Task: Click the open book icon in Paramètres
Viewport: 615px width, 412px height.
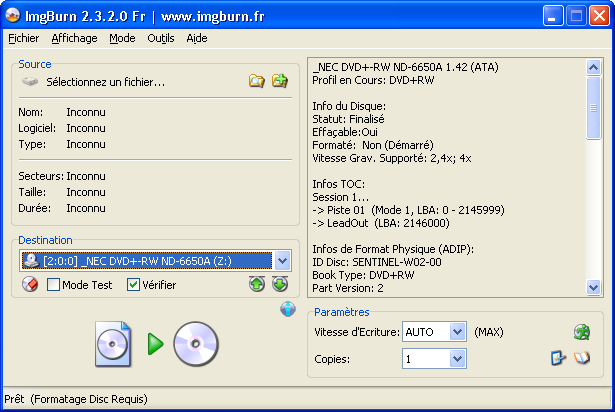Action: point(582,358)
